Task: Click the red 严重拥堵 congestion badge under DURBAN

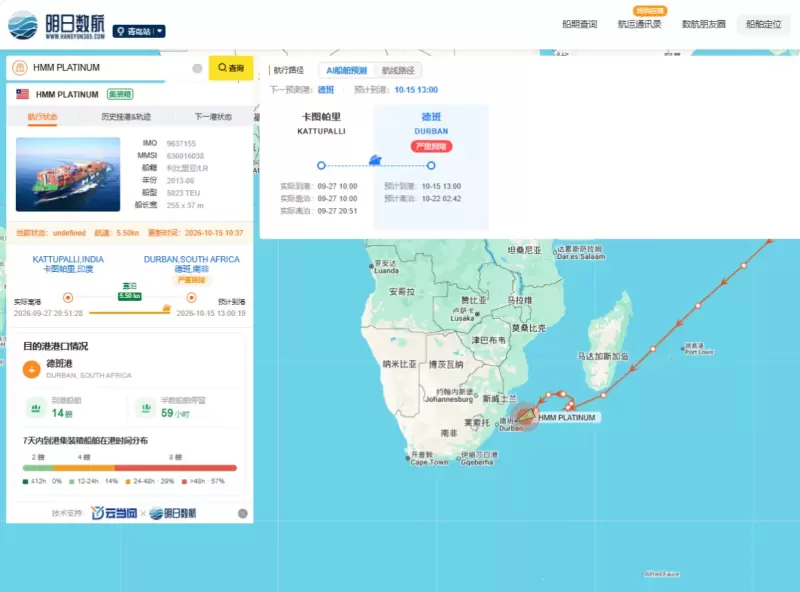Action: click(x=431, y=146)
